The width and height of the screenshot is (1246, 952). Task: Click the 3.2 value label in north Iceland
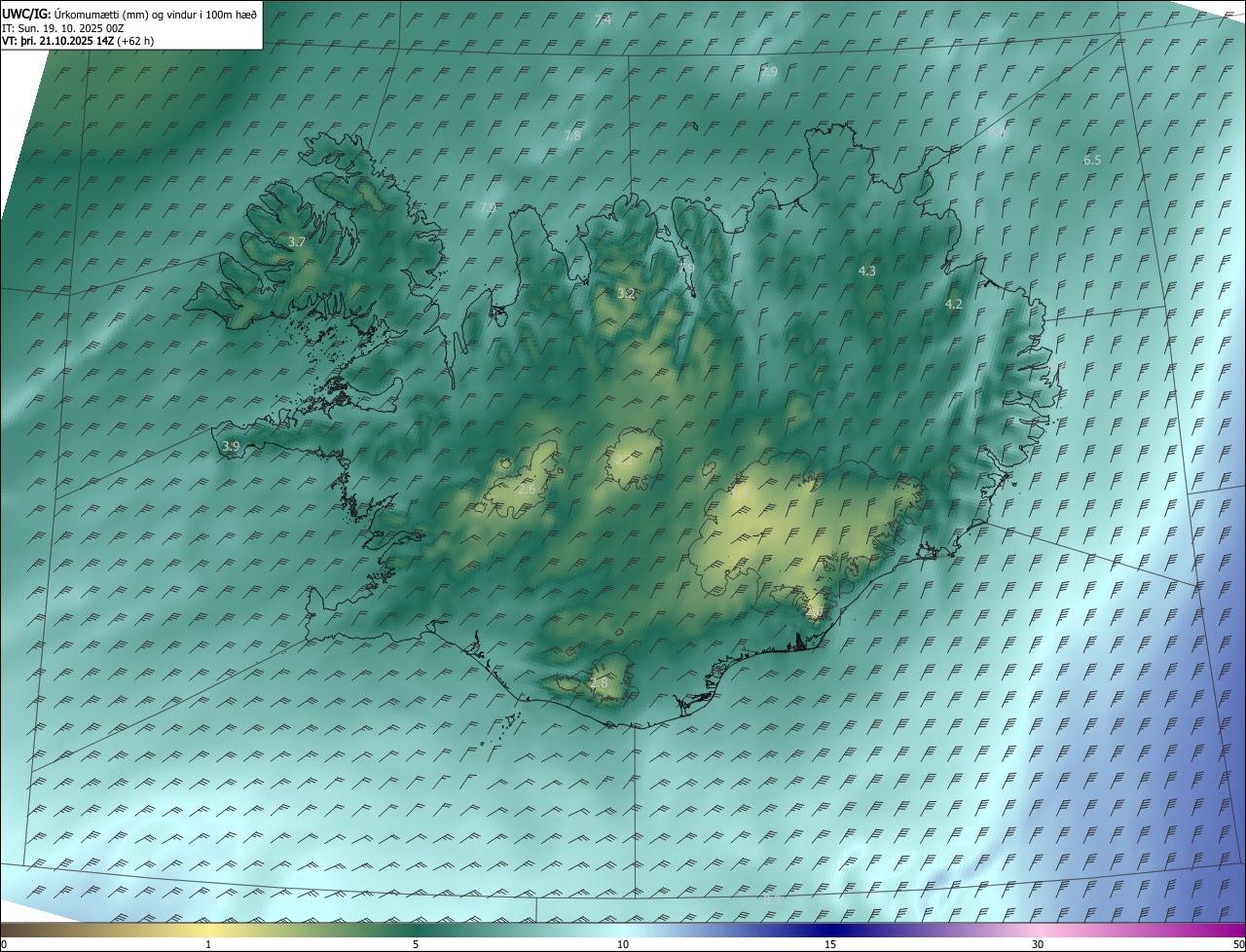[626, 293]
